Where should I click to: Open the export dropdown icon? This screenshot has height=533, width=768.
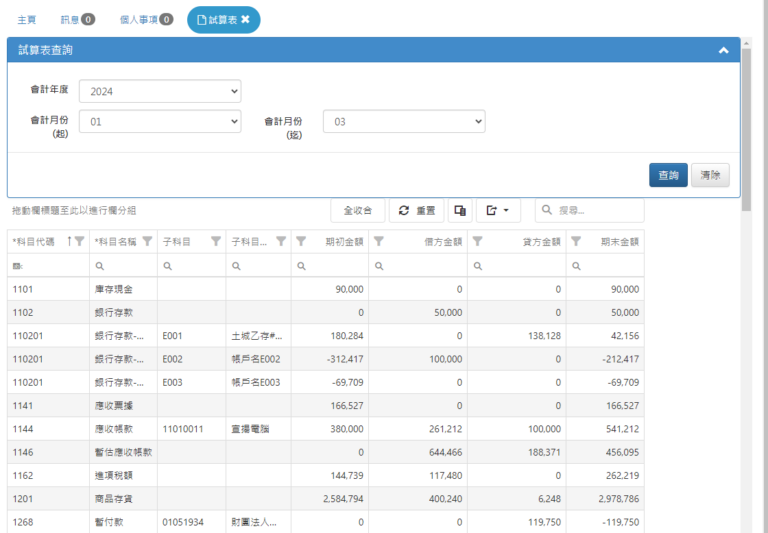498,210
